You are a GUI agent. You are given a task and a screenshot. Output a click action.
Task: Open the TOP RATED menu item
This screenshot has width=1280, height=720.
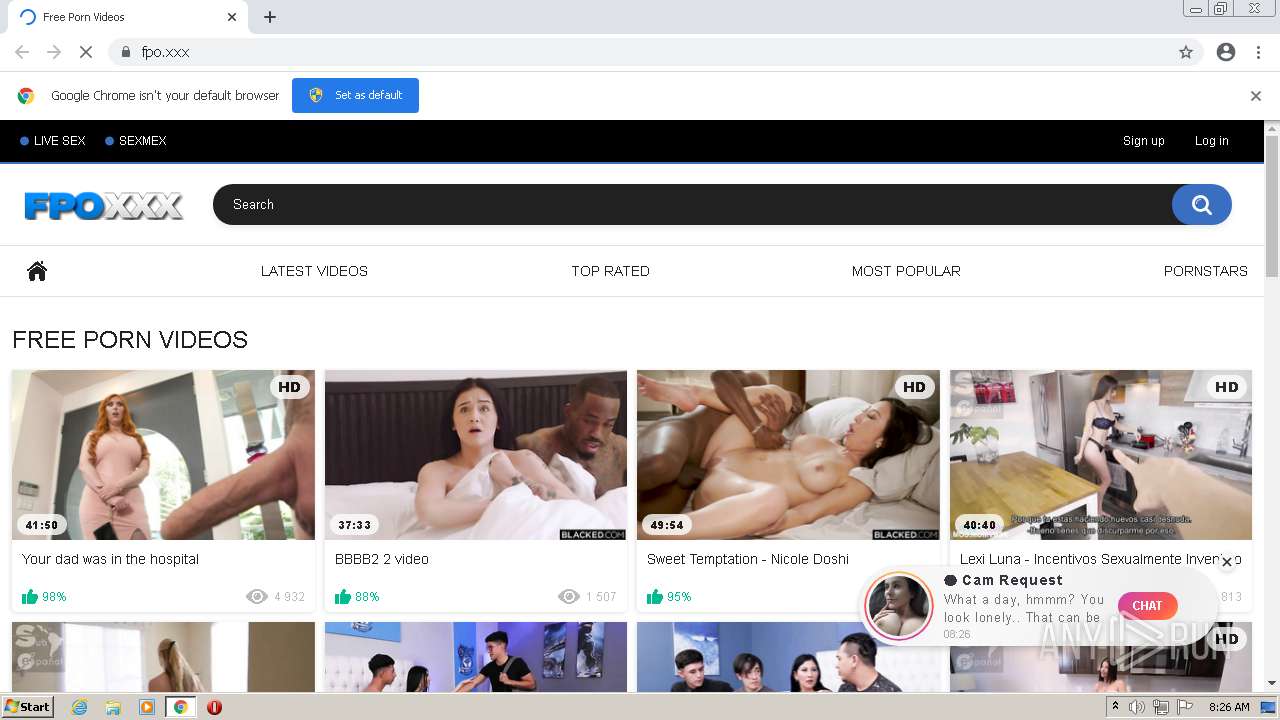click(x=610, y=271)
